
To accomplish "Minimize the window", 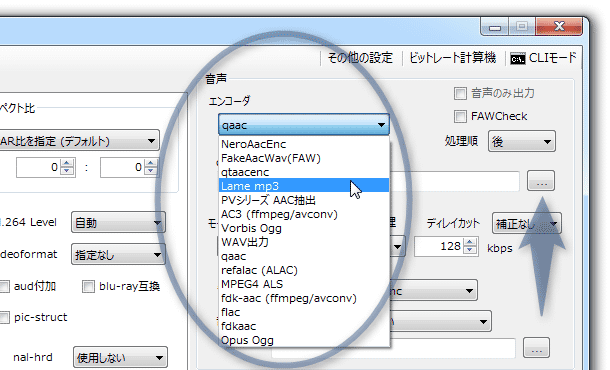I will point(495,27).
